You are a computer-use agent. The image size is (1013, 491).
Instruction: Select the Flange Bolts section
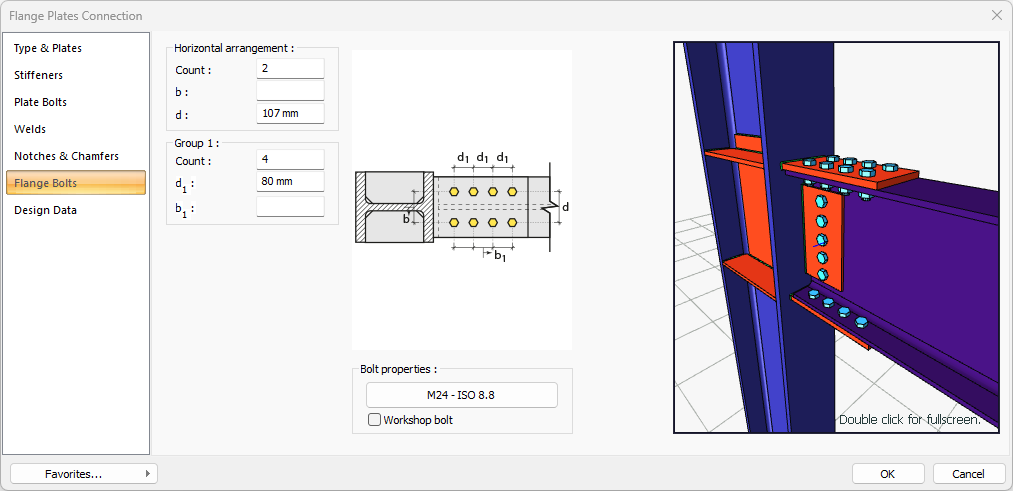coord(45,183)
